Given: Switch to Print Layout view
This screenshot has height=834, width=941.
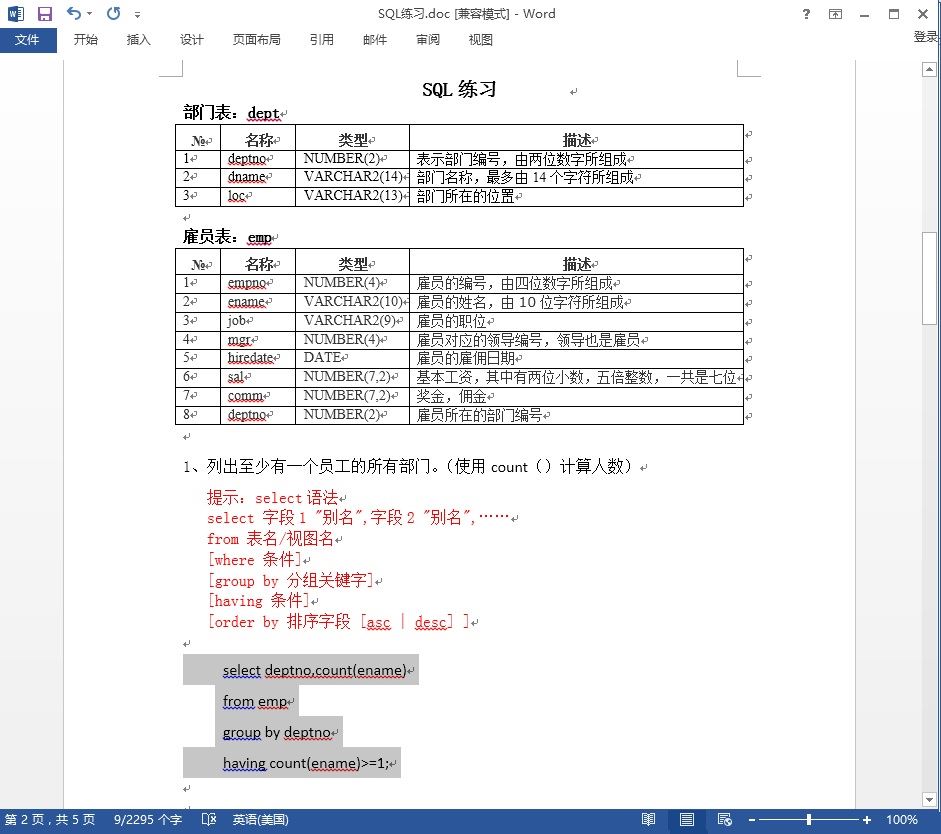Looking at the screenshot, I should point(687,820).
